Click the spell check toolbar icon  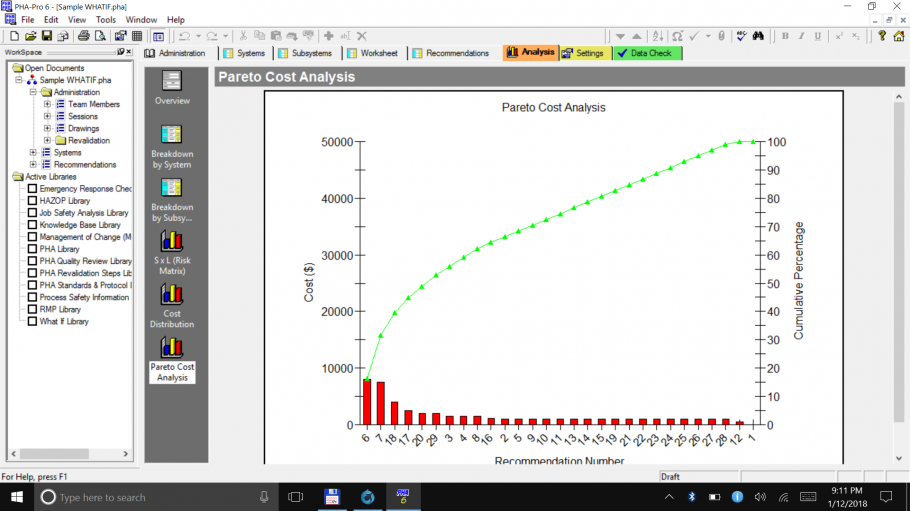pyautogui.click(x=741, y=36)
